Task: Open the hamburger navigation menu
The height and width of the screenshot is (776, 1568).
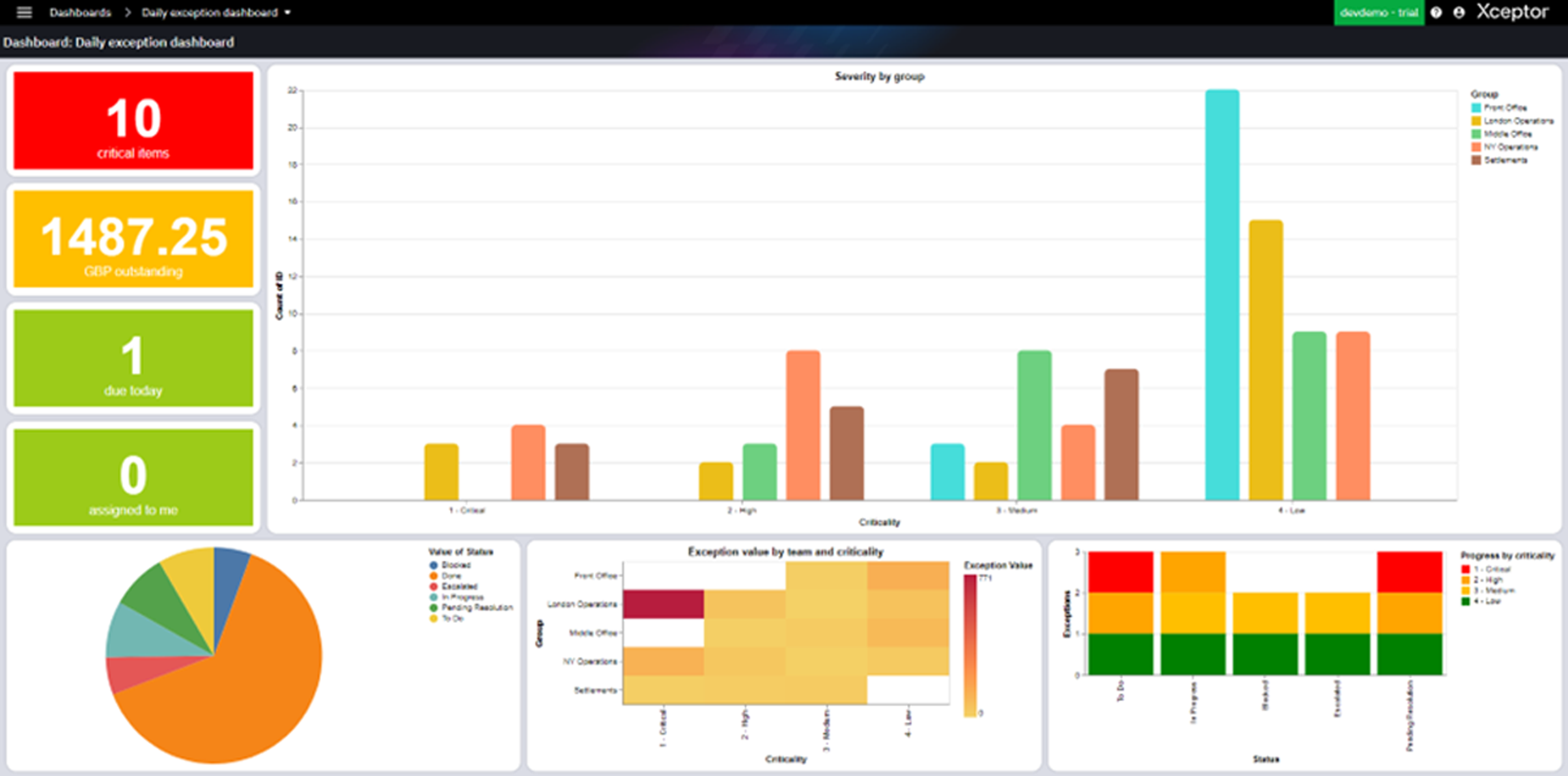Action: (24, 12)
